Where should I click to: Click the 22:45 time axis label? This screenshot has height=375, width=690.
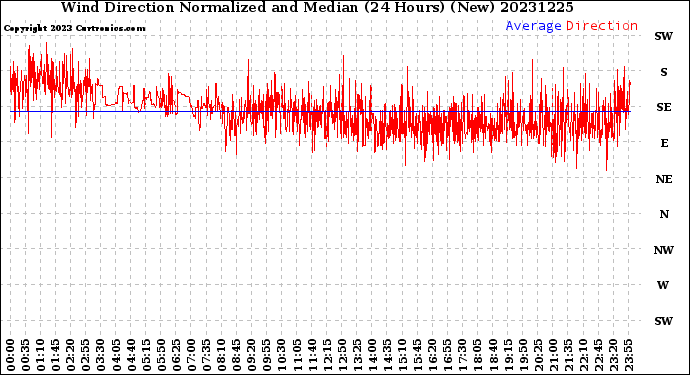pos(598,355)
